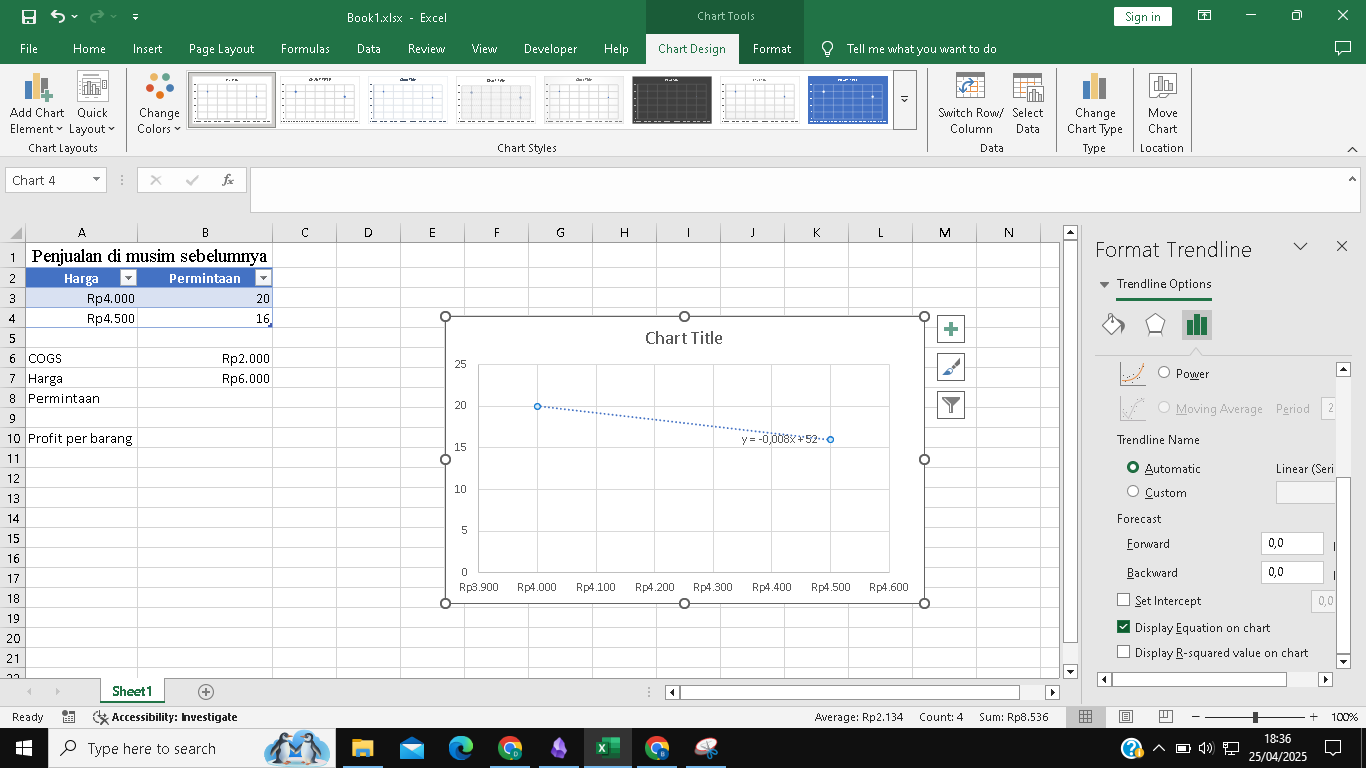
Task: Select the Sheet1 worksheet tab
Action: [x=132, y=691]
